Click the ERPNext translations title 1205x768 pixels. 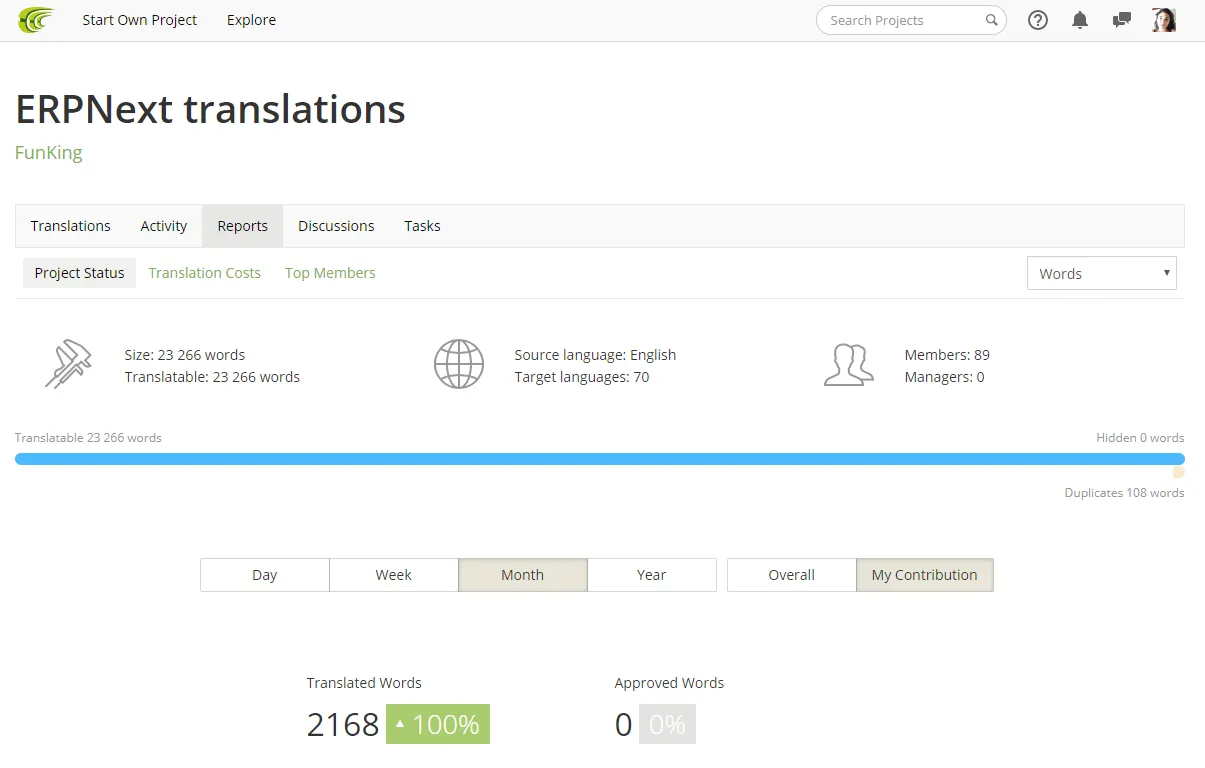pyautogui.click(x=211, y=109)
